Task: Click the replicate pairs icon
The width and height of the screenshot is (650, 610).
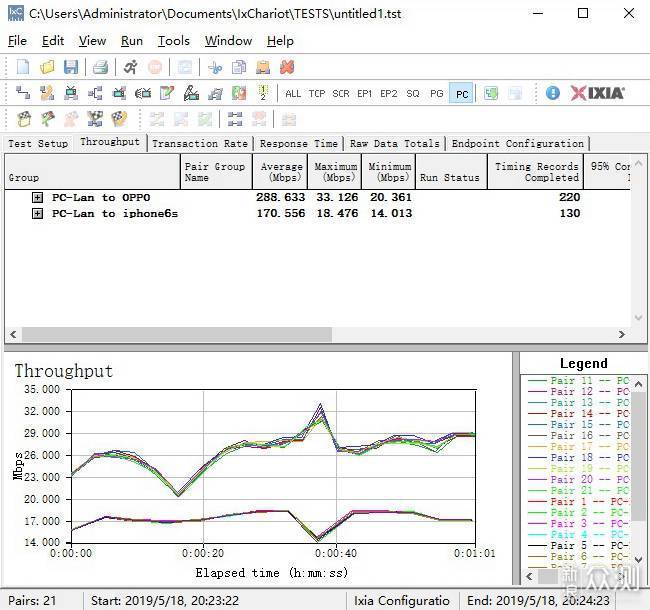Action: click(215, 93)
